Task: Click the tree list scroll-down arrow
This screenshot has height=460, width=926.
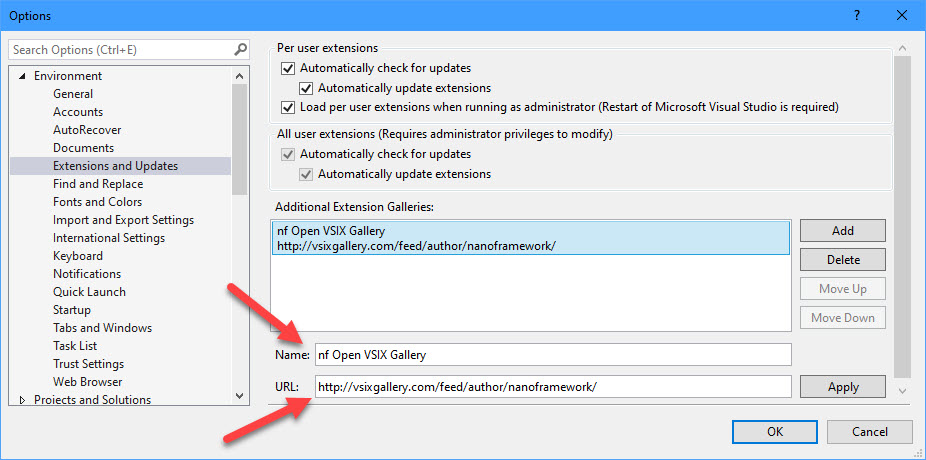Action: [x=239, y=396]
